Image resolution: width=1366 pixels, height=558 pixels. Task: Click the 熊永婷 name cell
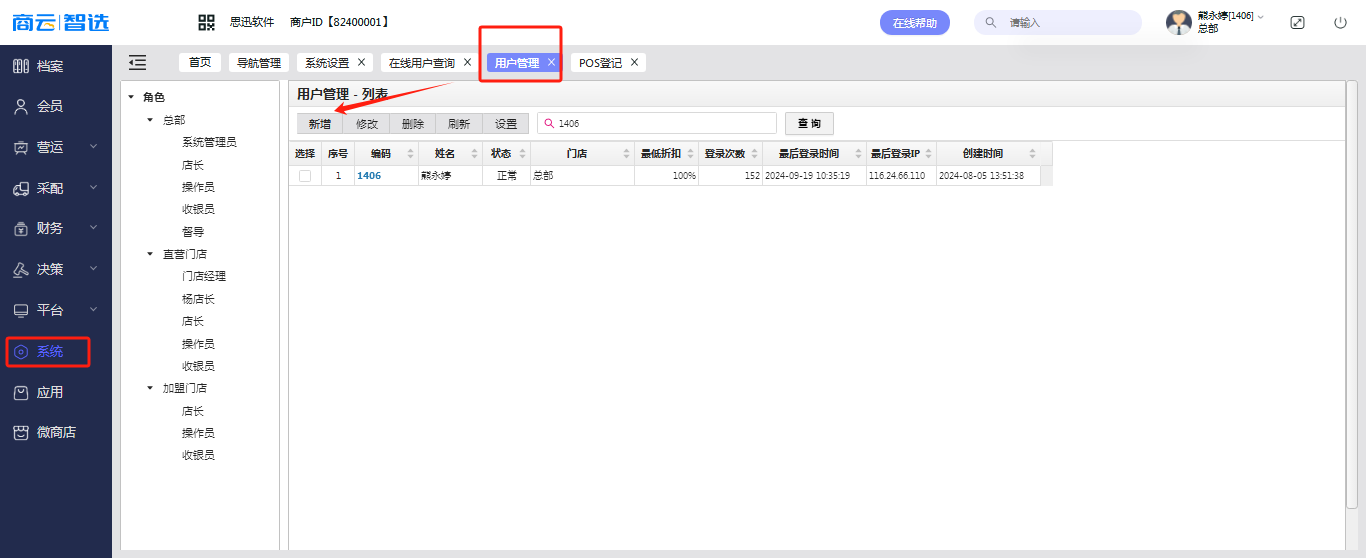point(450,176)
